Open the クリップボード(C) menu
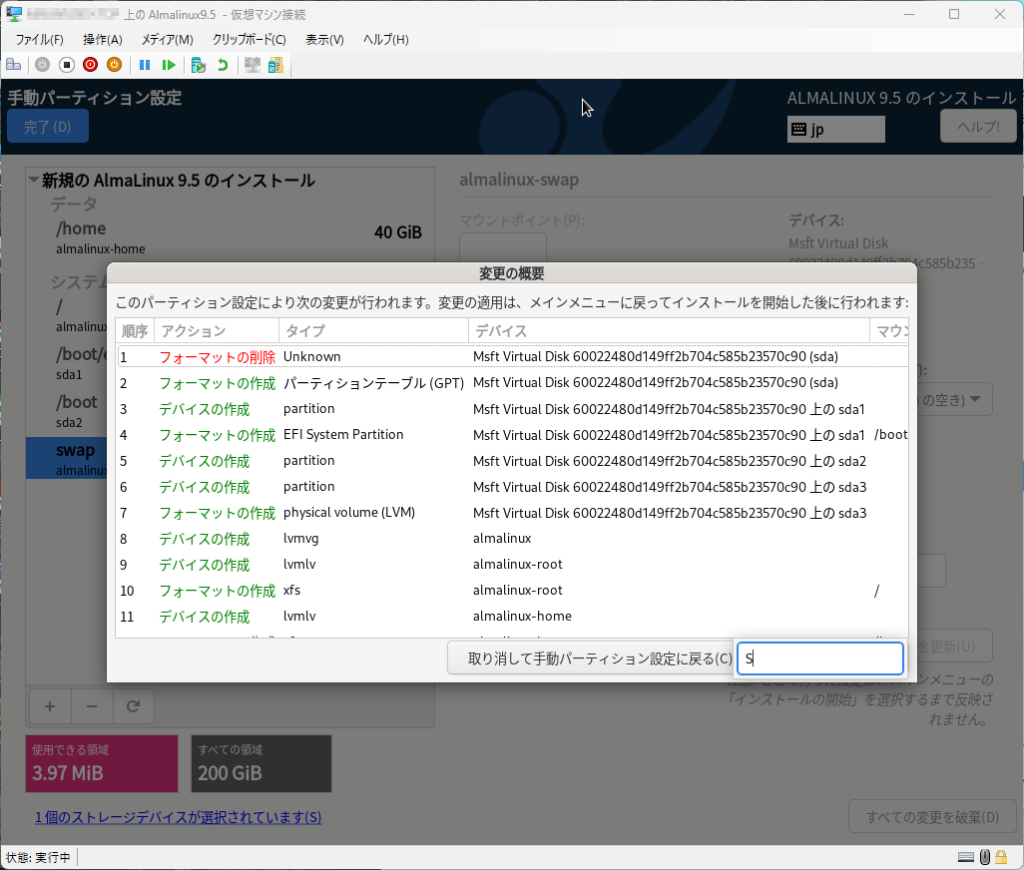1024x870 pixels. pyautogui.click(x=249, y=40)
